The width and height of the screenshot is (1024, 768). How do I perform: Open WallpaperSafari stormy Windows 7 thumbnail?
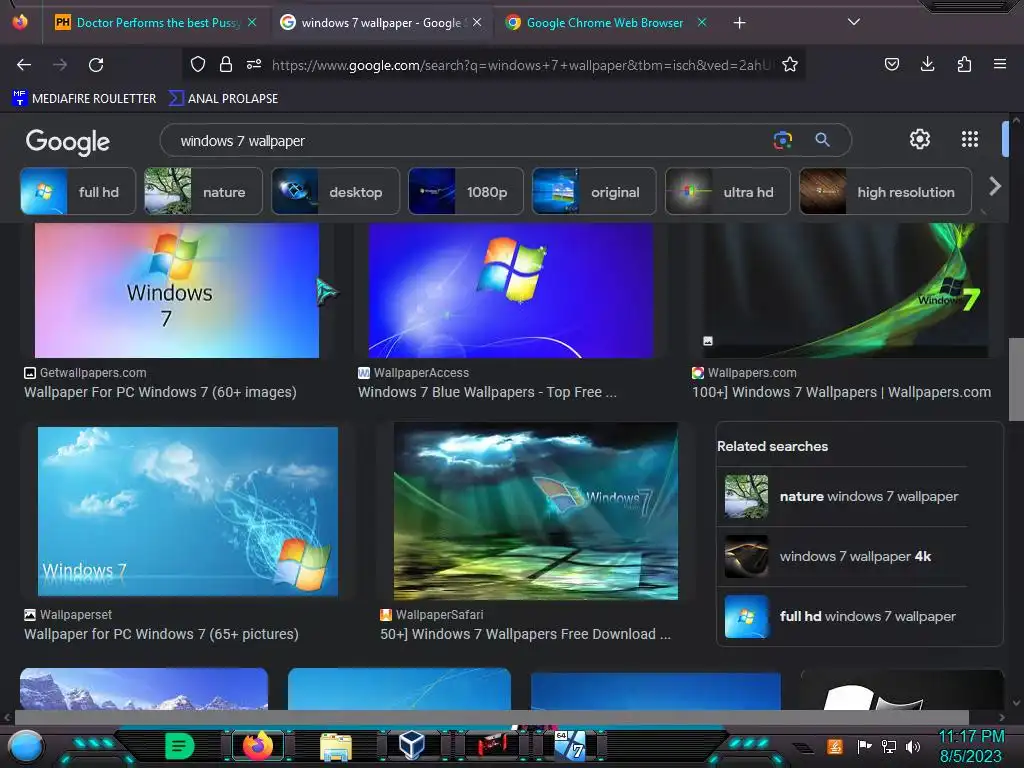(x=536, y=511)
